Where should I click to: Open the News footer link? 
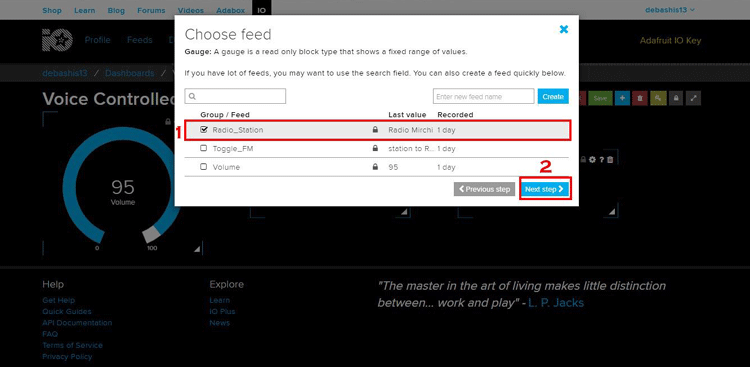[x=220, y=323]
